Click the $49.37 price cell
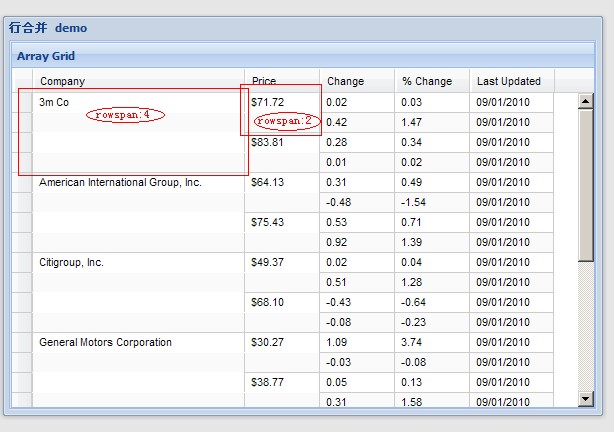The image size is (614, 432). click(x=268, y=262)
